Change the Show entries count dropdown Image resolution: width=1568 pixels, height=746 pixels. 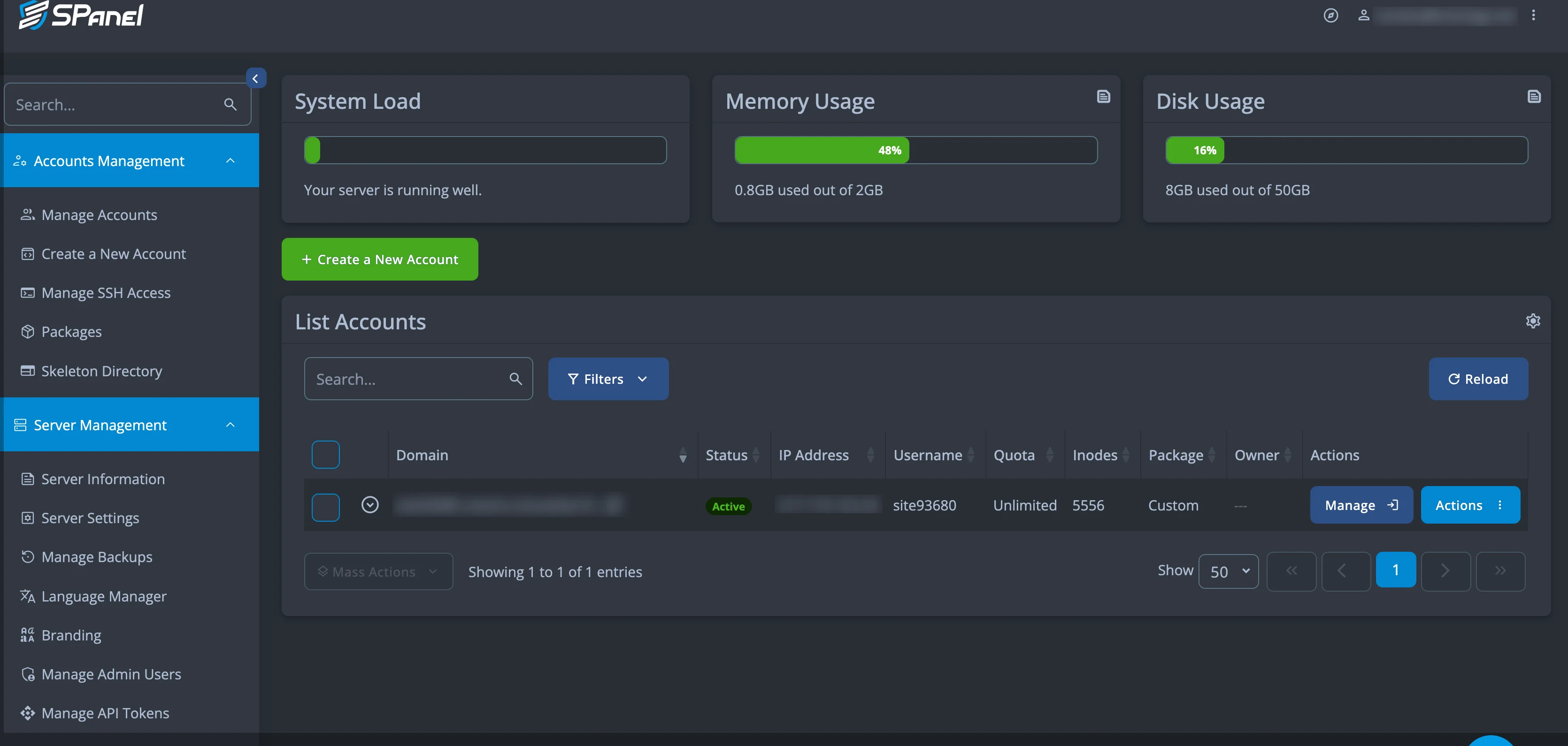pos(1229,571)
